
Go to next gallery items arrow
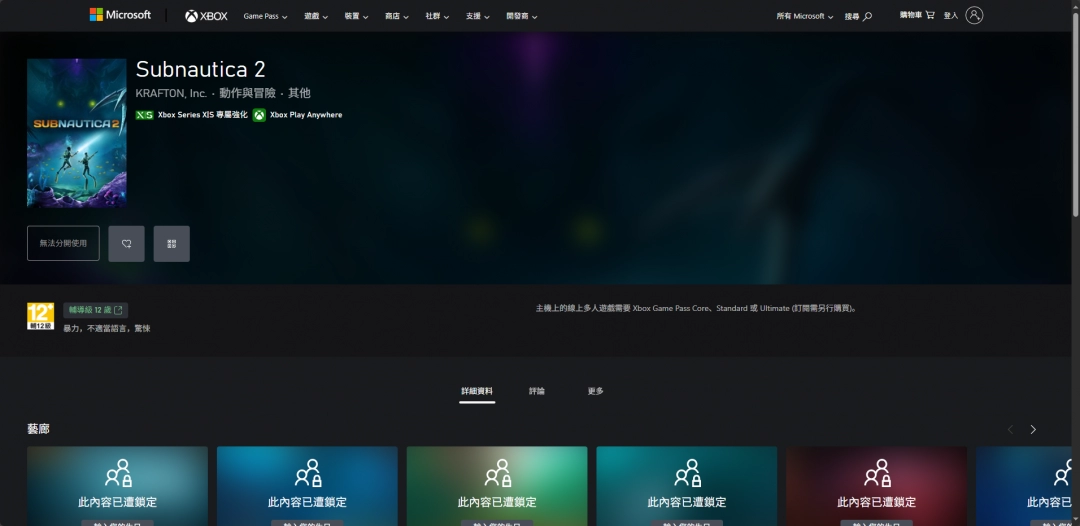click(x=1032, y=430)
